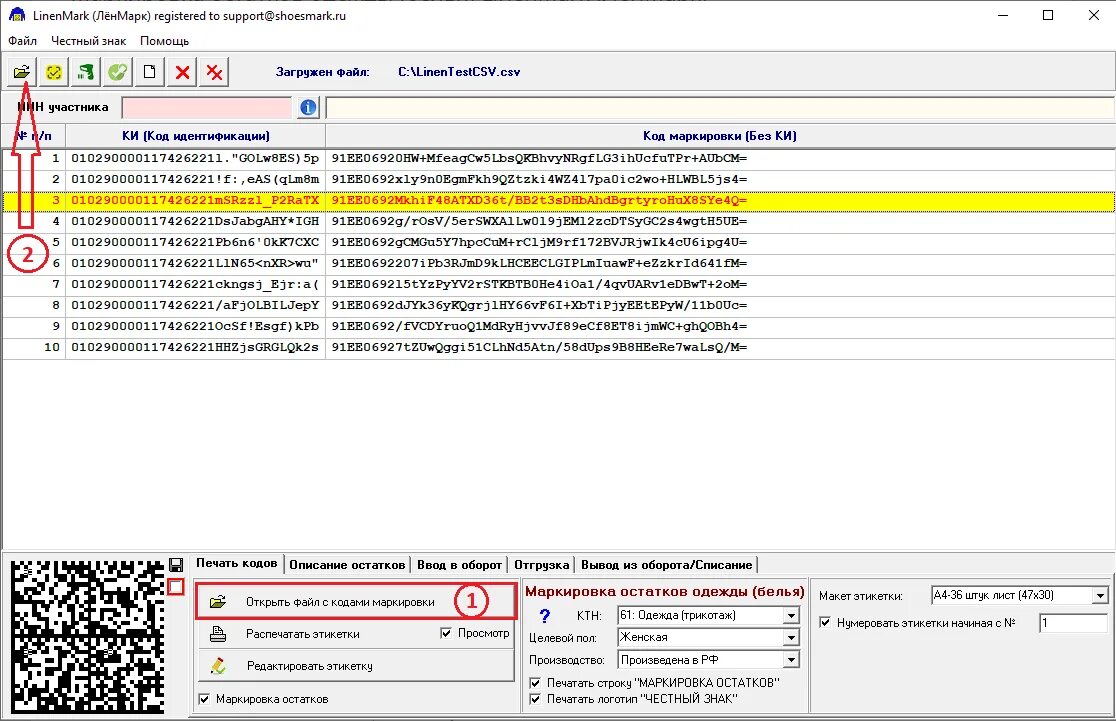Click Открыть файл с кодами маркировки button
Image resolution: width=1116 pixels, height=721 pixels.
click(x=355, y=601)
